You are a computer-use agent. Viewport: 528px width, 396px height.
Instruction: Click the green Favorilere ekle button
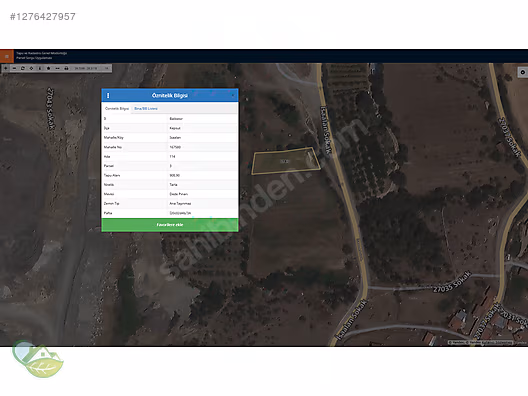point(170,225)
